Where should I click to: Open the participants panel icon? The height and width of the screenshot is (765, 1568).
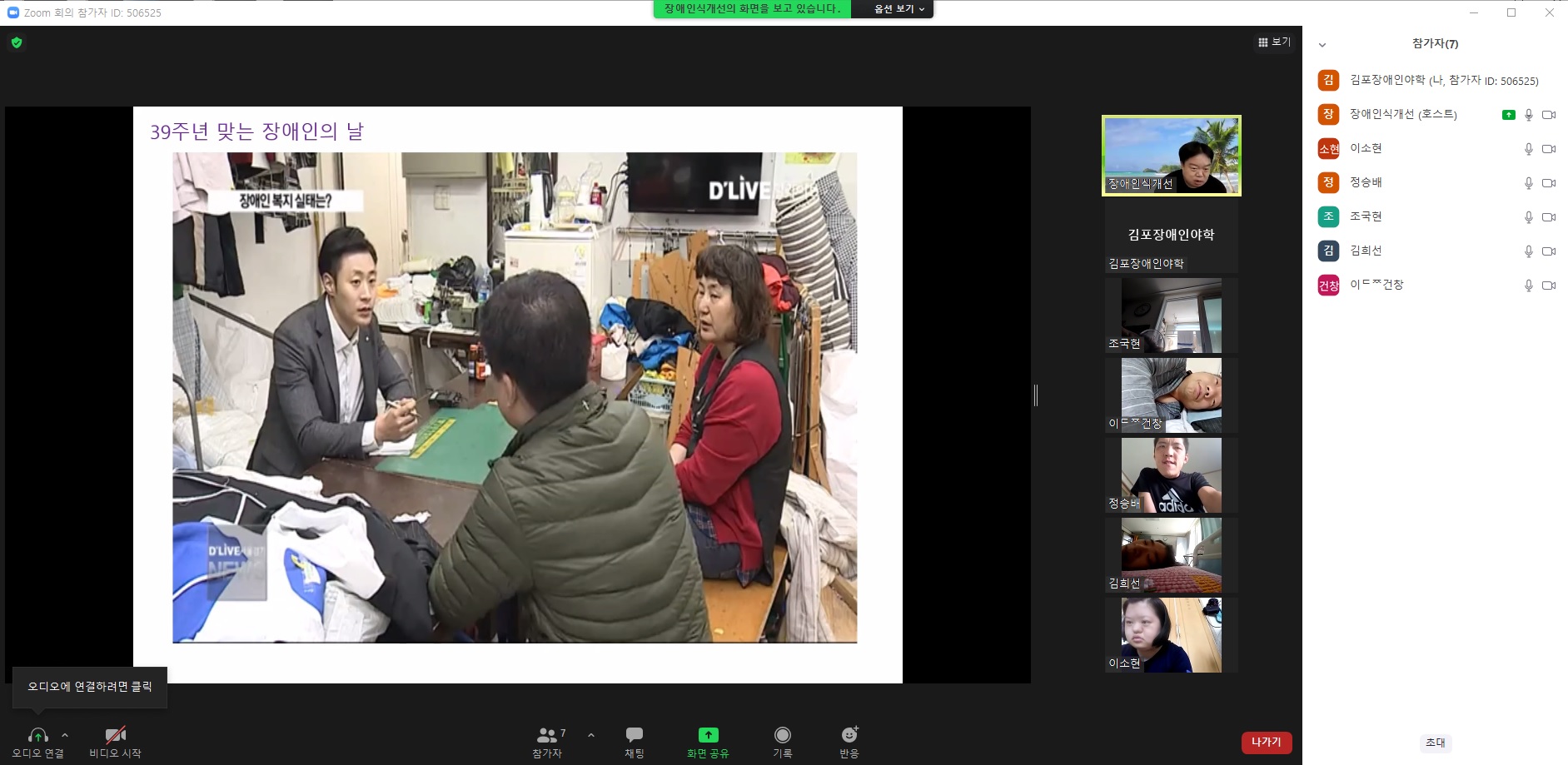547,735
